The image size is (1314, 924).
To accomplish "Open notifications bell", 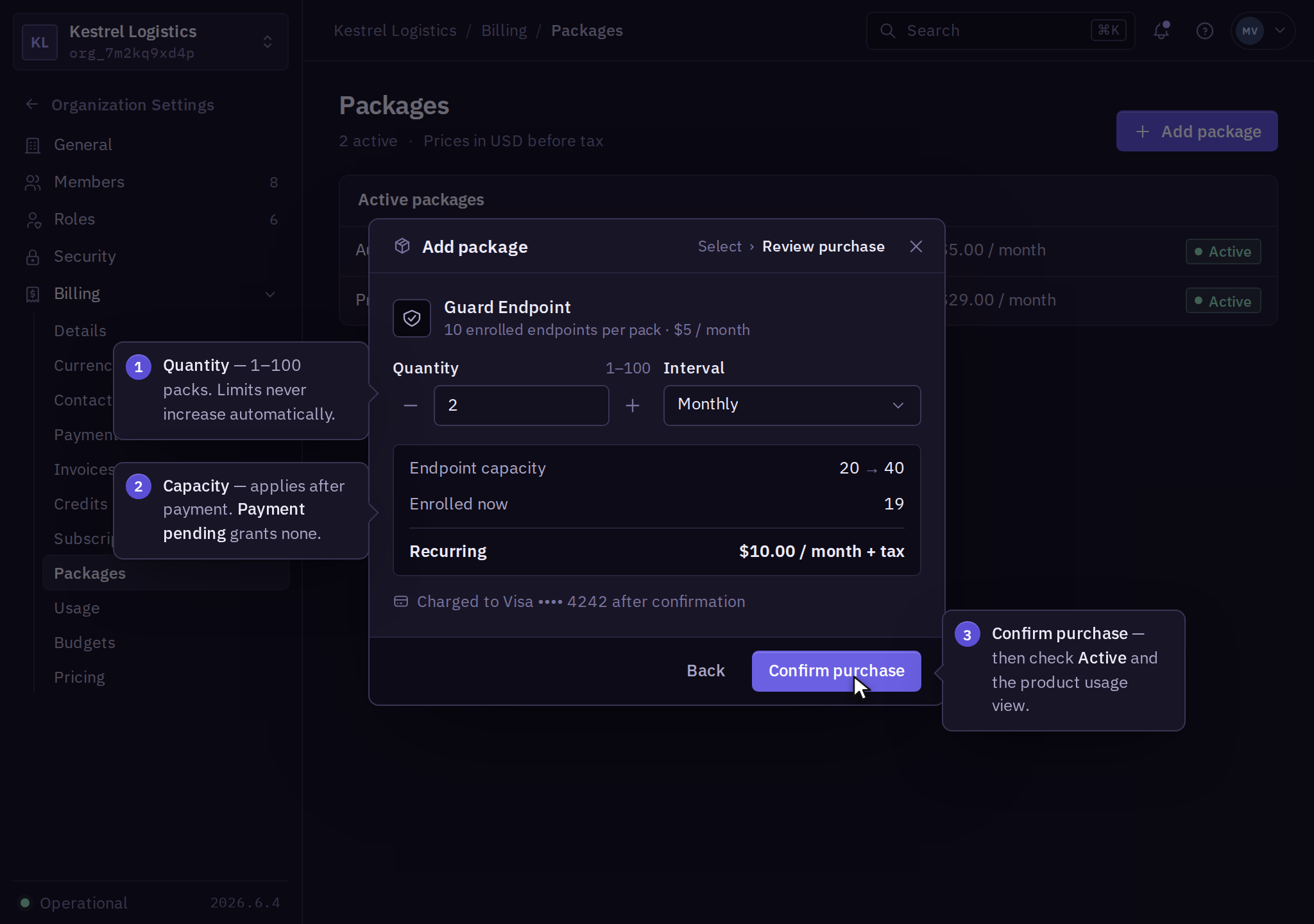I will (x=1161, y=30).
